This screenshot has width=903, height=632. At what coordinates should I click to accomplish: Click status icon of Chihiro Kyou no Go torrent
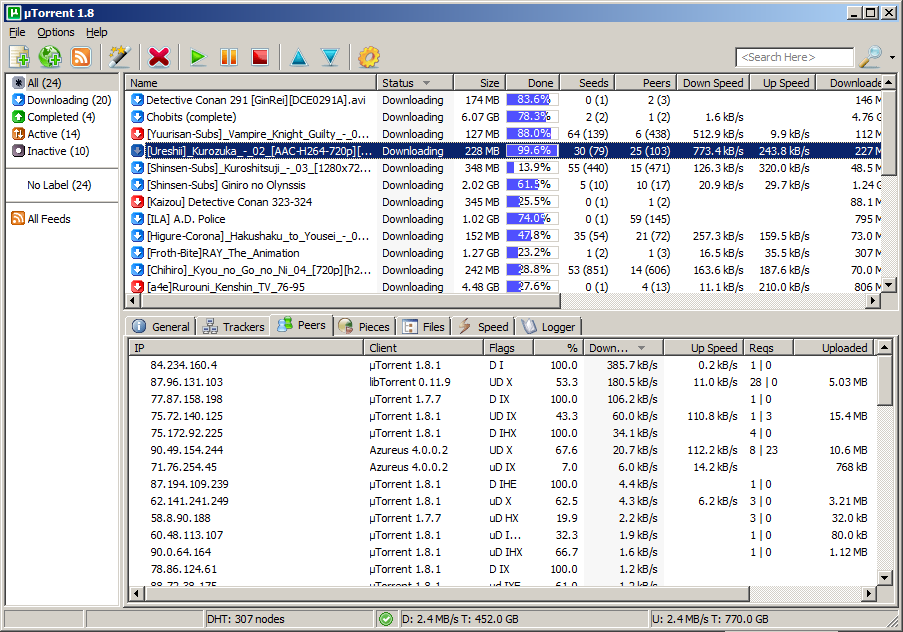click(x=137, y=270)
